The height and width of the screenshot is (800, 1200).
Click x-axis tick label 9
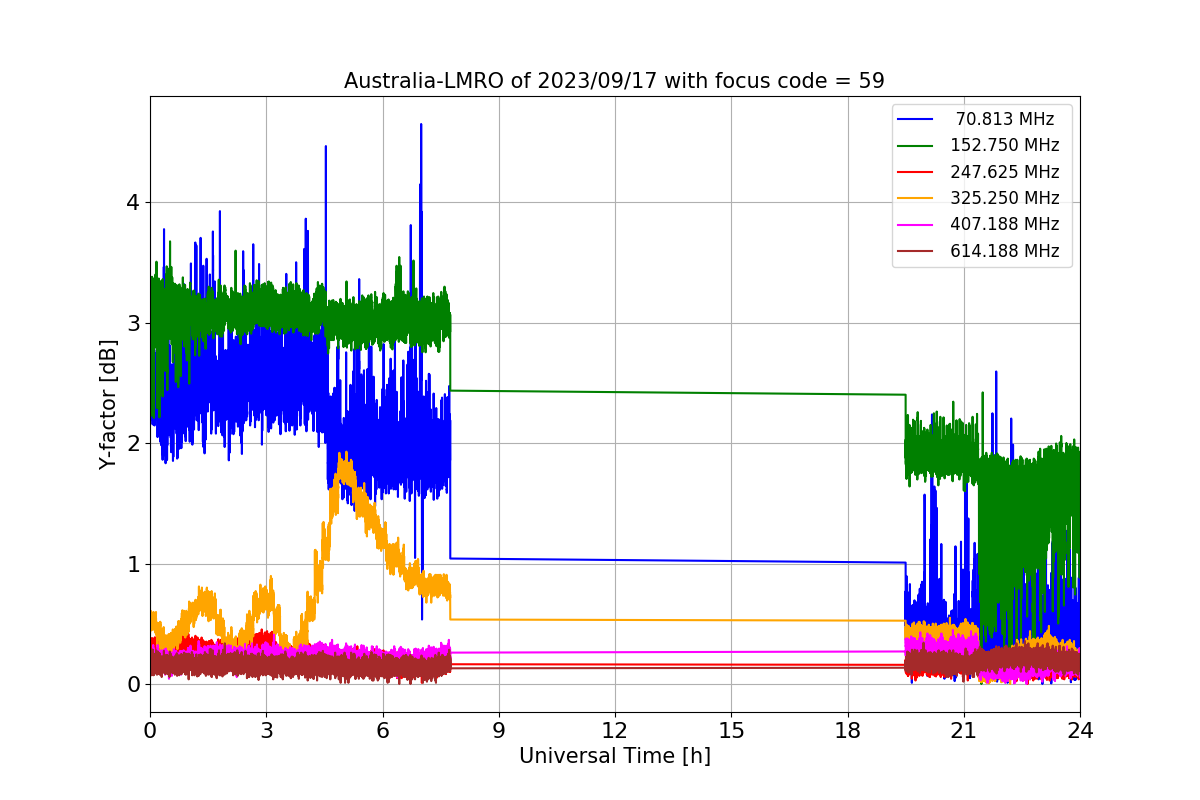499,731
